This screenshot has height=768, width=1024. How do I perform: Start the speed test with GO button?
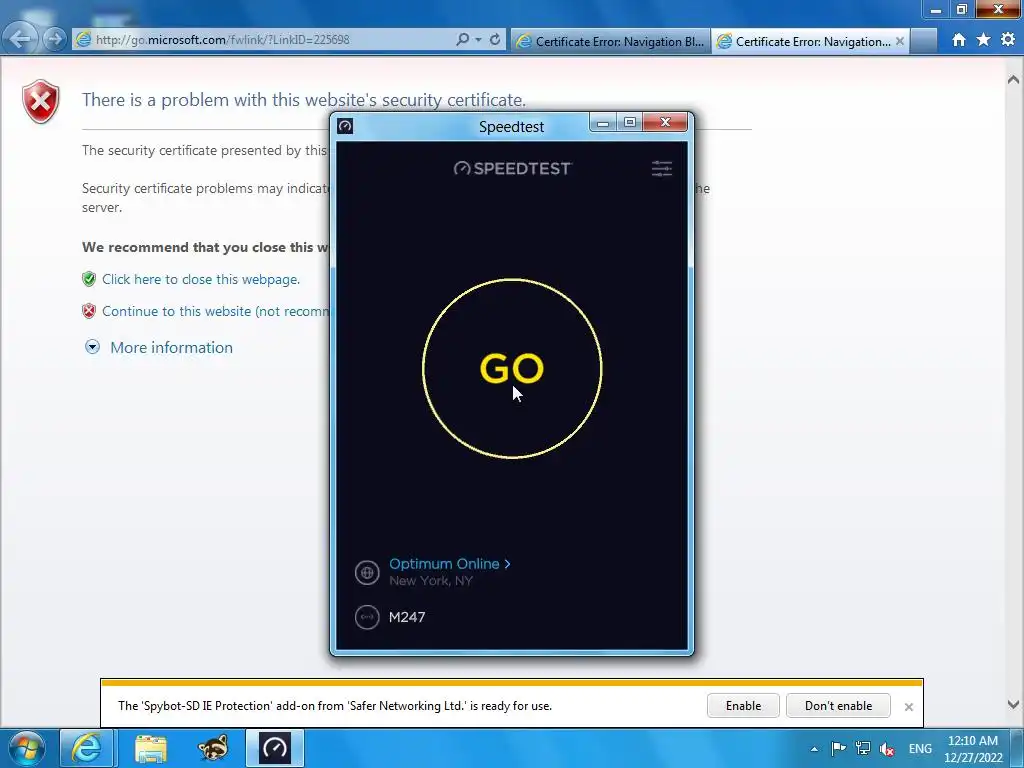(x=512, y=368)
